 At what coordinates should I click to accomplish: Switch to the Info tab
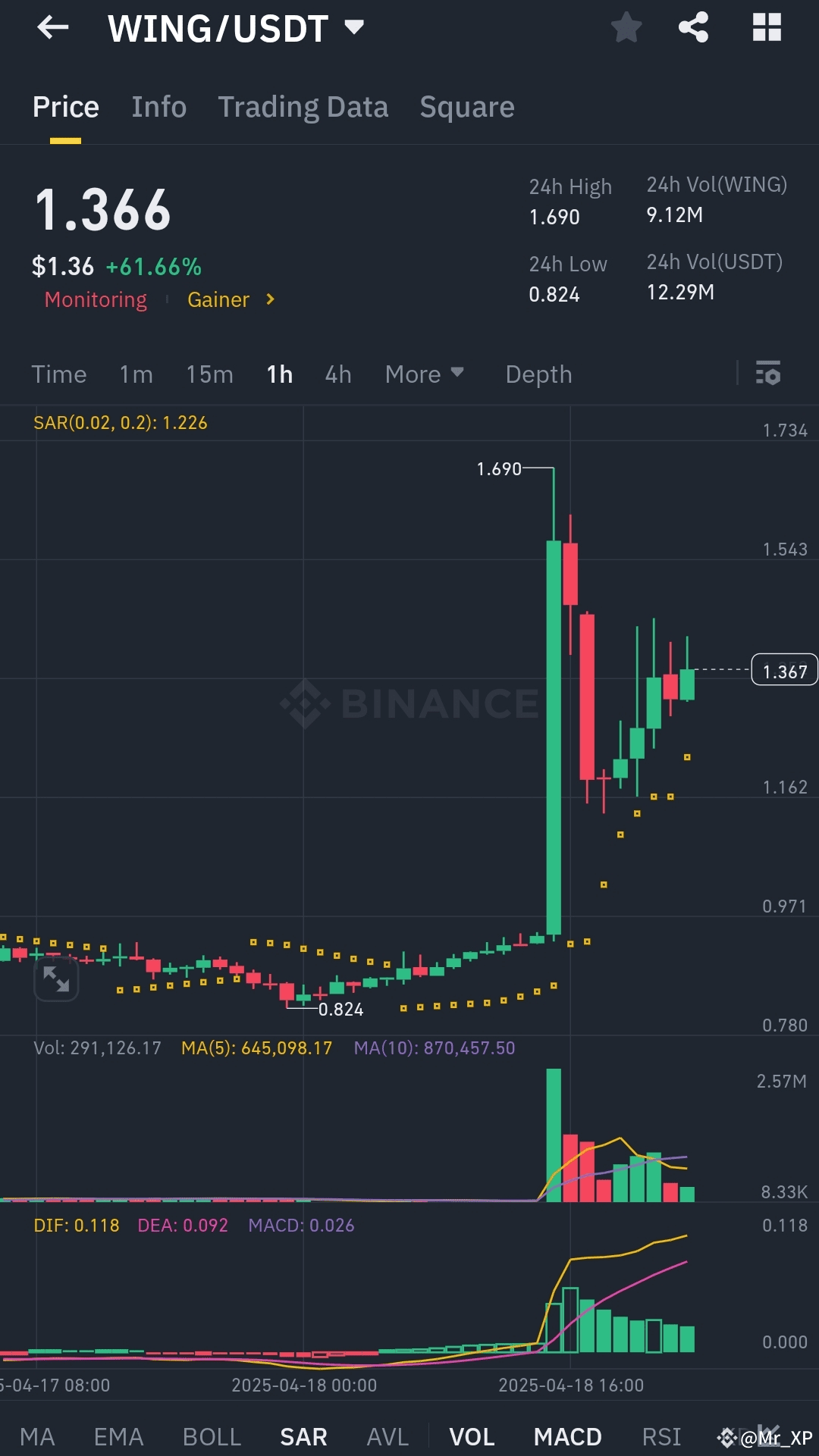point(158,107)
